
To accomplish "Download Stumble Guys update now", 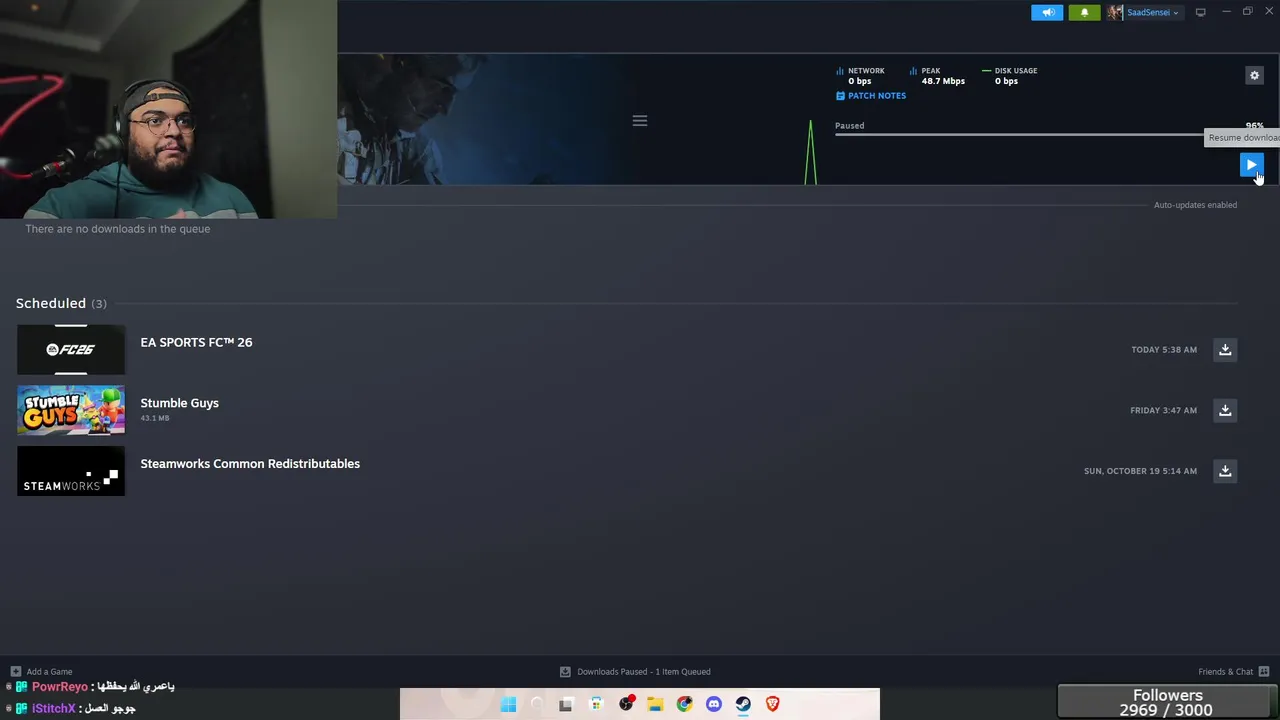I will click(1225, 410).
